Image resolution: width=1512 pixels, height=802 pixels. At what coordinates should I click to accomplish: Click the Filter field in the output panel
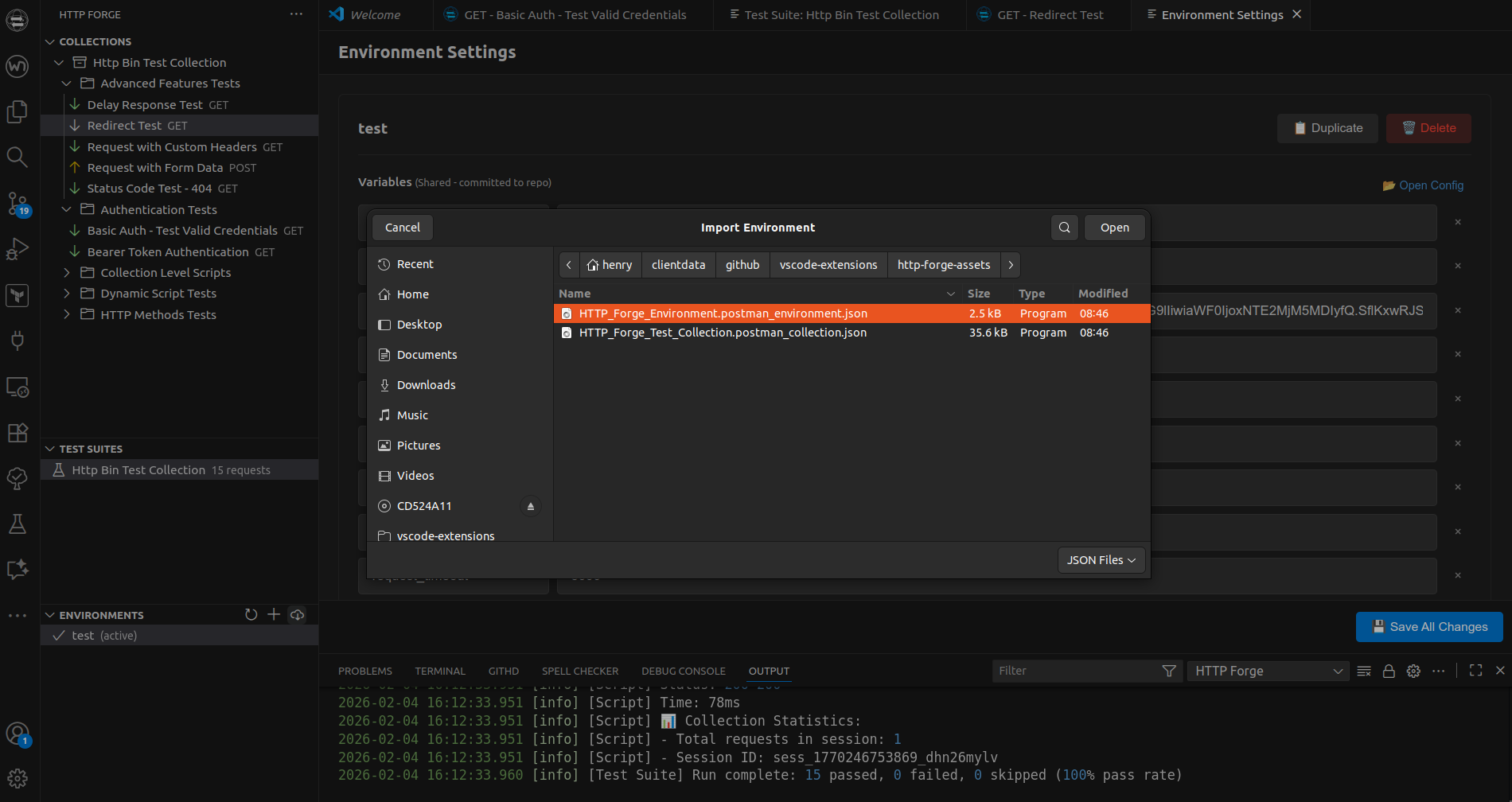coord(1074,671)
